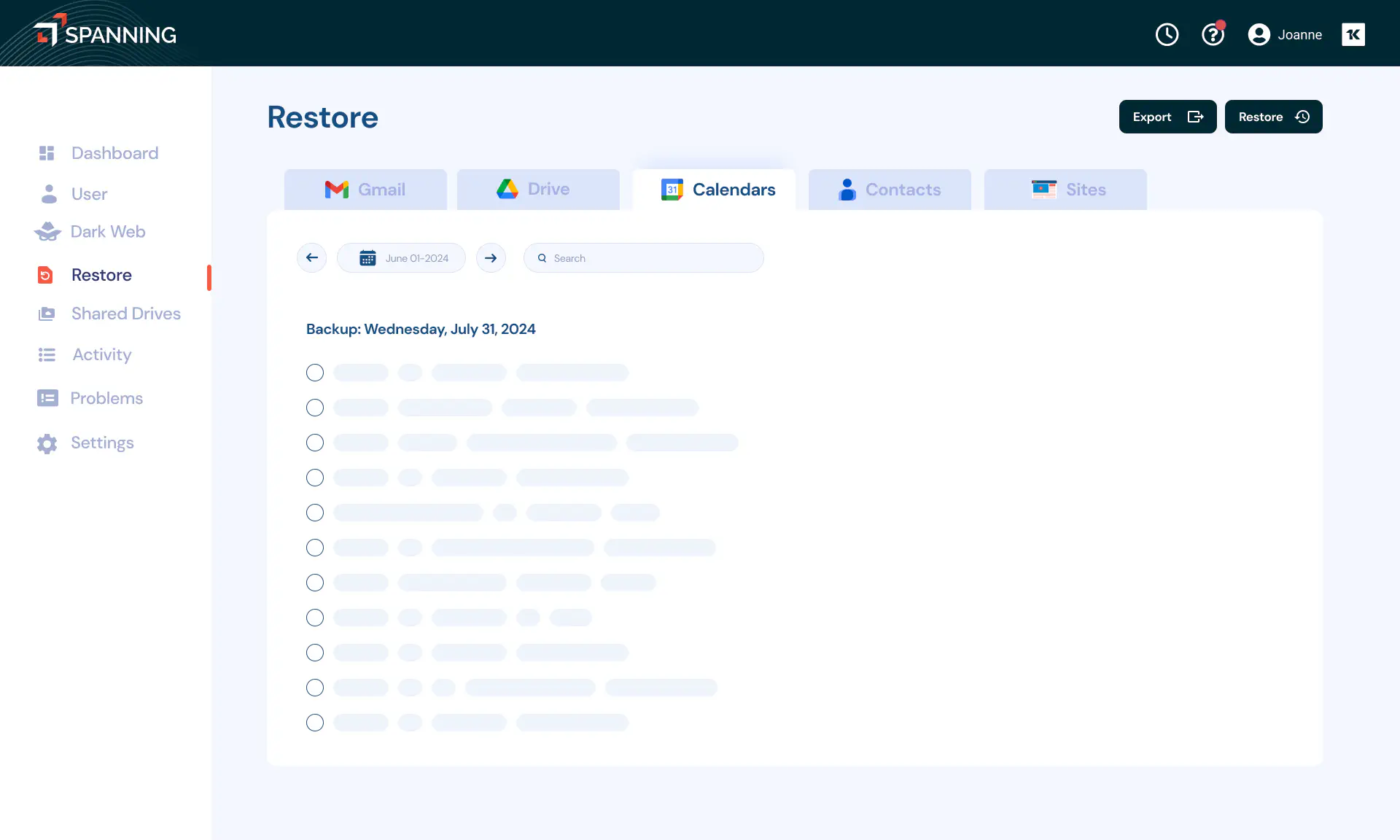Click the Contacts tab icon
The image size is (1400, 840).
pos(848,189)
